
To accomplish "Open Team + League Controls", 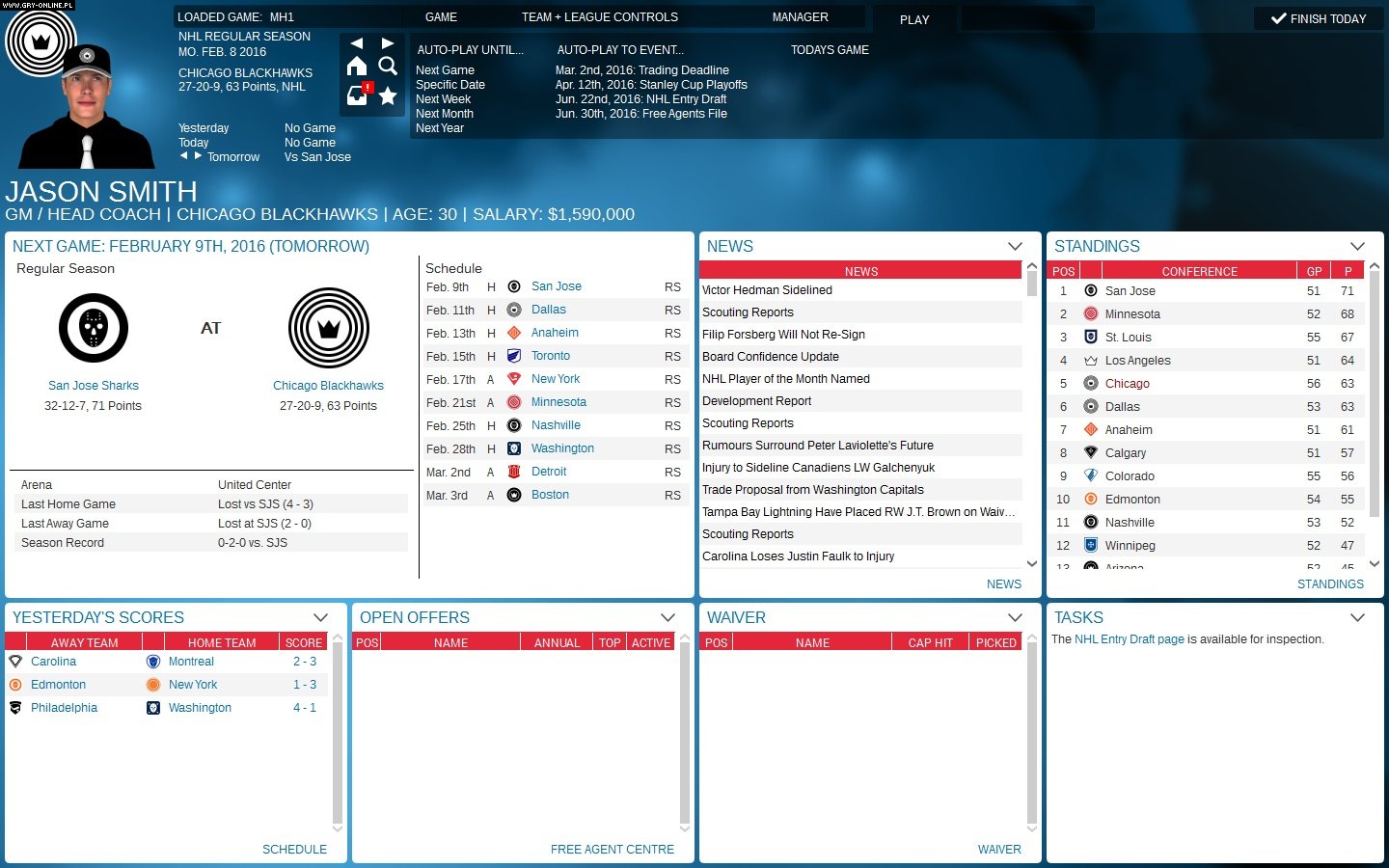I will 598,16.
